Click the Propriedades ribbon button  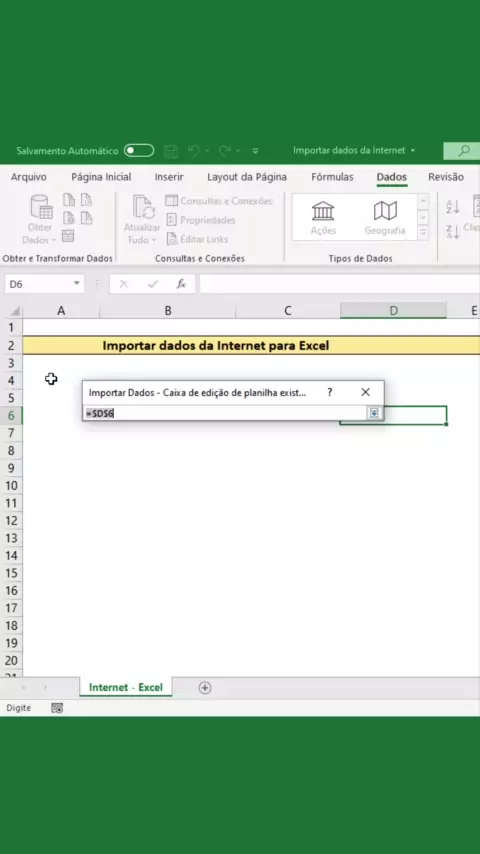coord(200,220)
